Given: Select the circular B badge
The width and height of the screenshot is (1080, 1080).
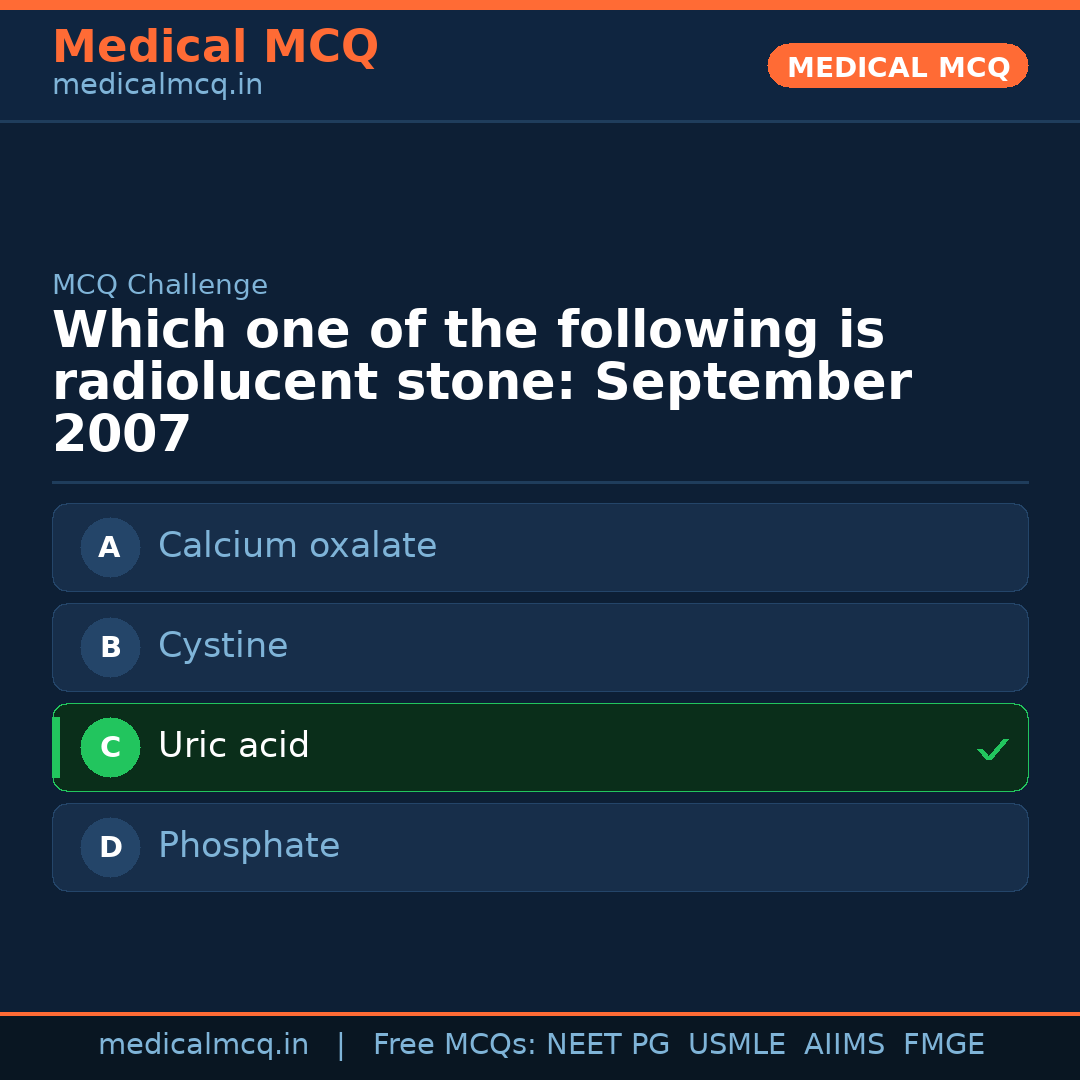Looking at the screenshot, I should click(x=110, y=647).
